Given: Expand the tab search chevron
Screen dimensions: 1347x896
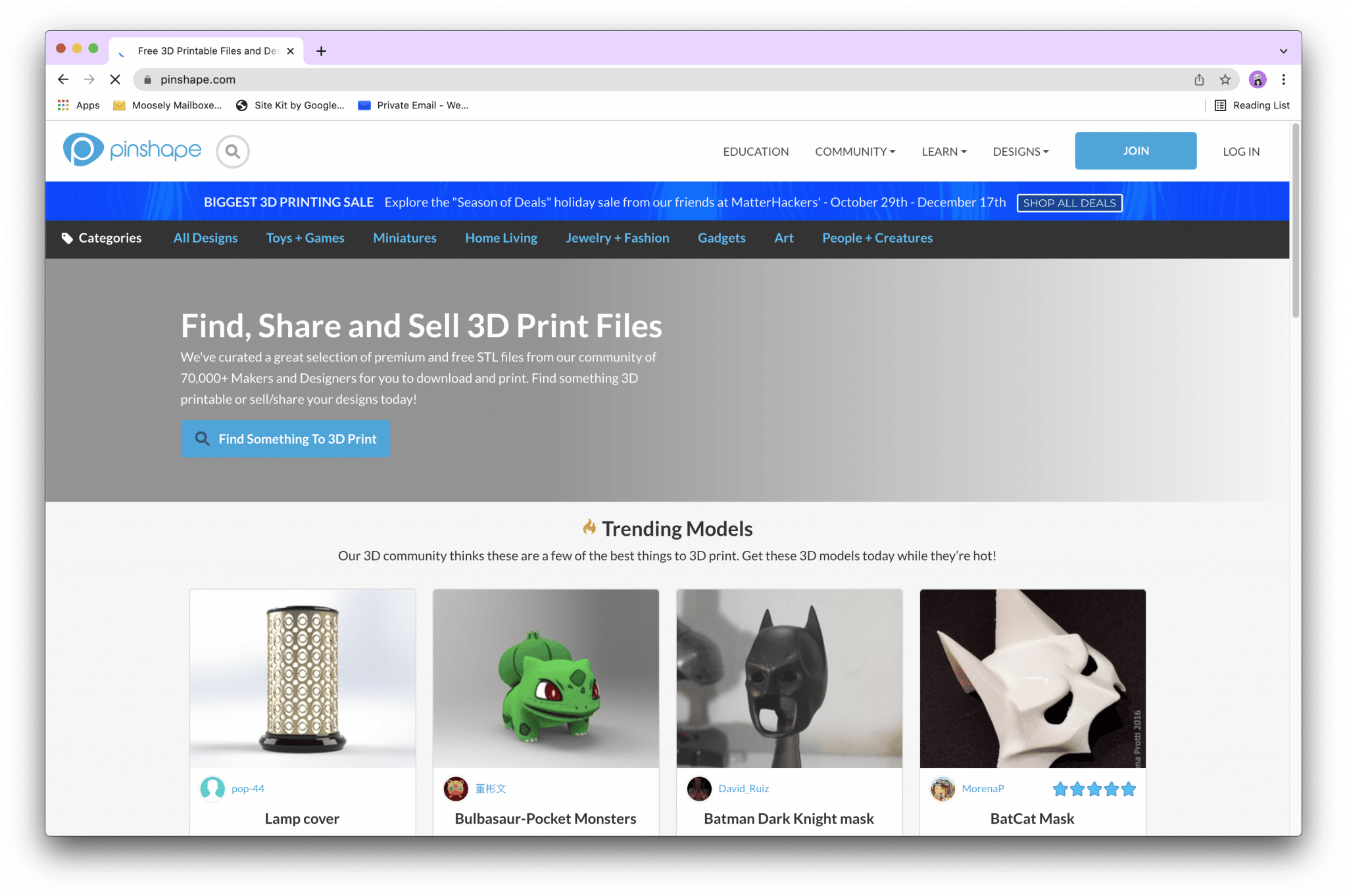Looking at the screenshot, I should point(1283,51).
